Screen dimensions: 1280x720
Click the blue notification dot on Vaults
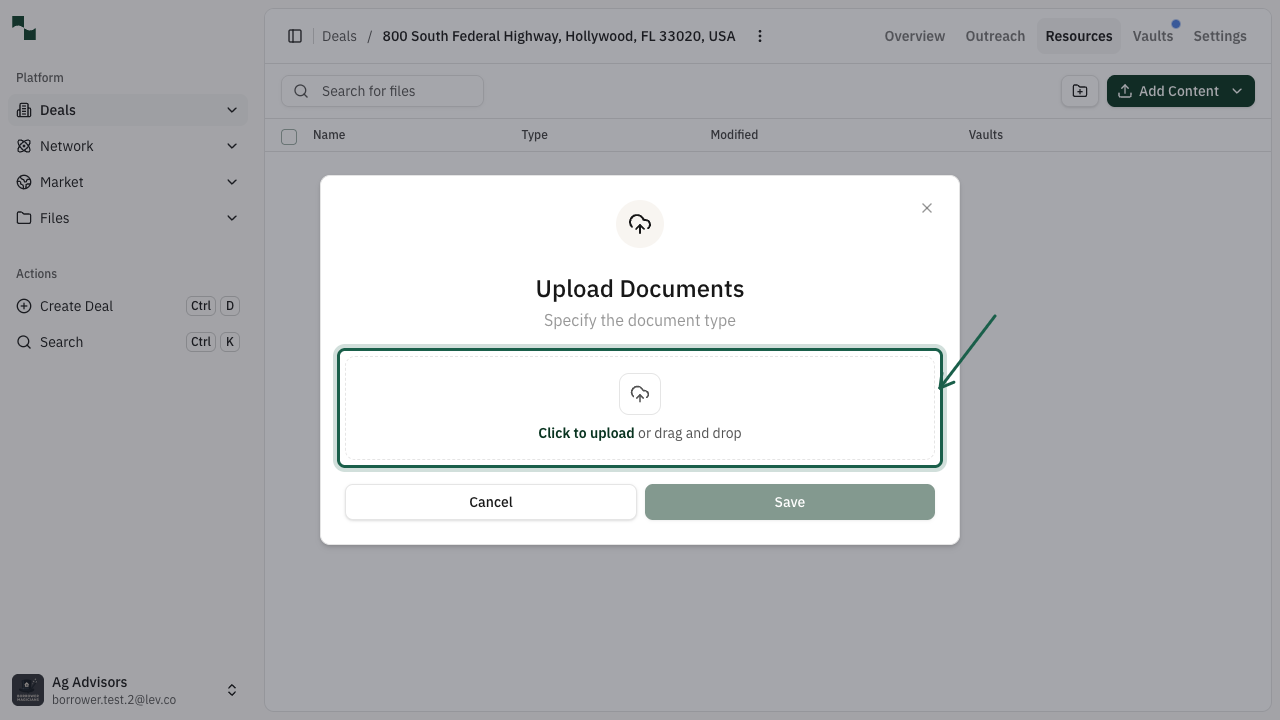1175,22
